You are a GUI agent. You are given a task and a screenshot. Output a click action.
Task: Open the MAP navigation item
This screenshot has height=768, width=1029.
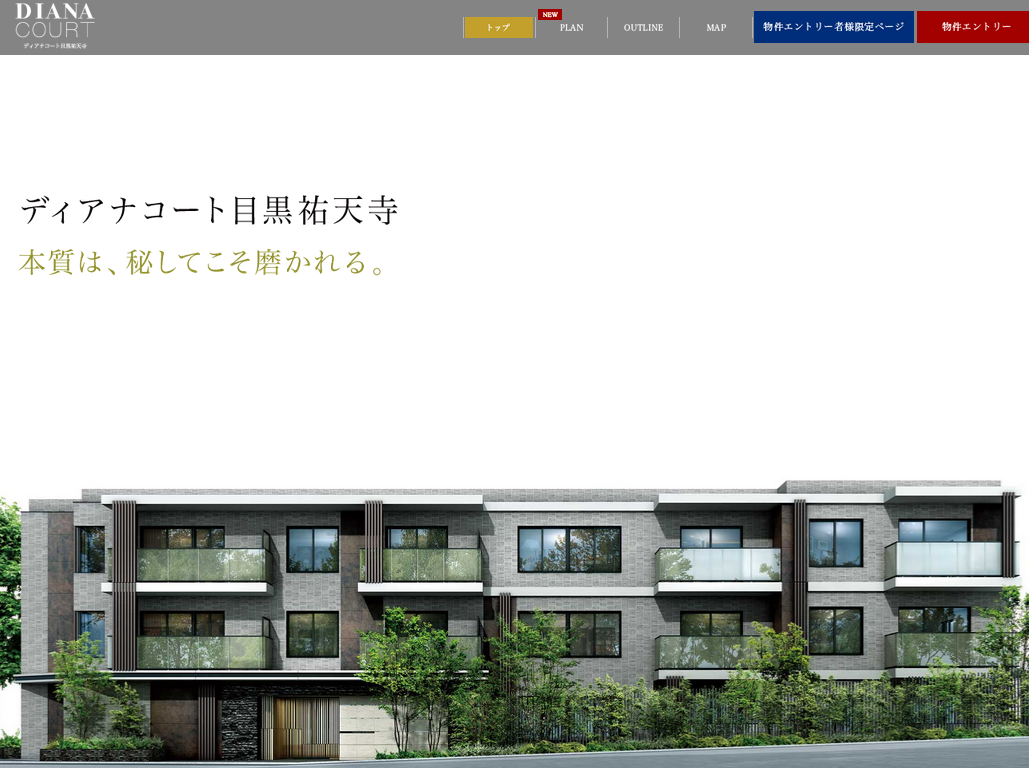pyautogui.click(x=716, y=28)
